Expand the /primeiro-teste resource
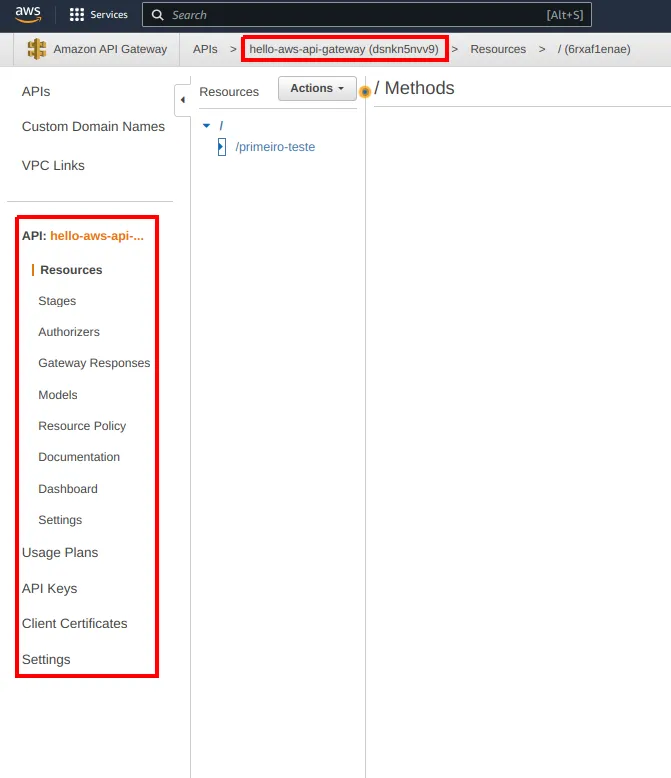The height and width of the screenshot is (778, 671). [221, 147]
